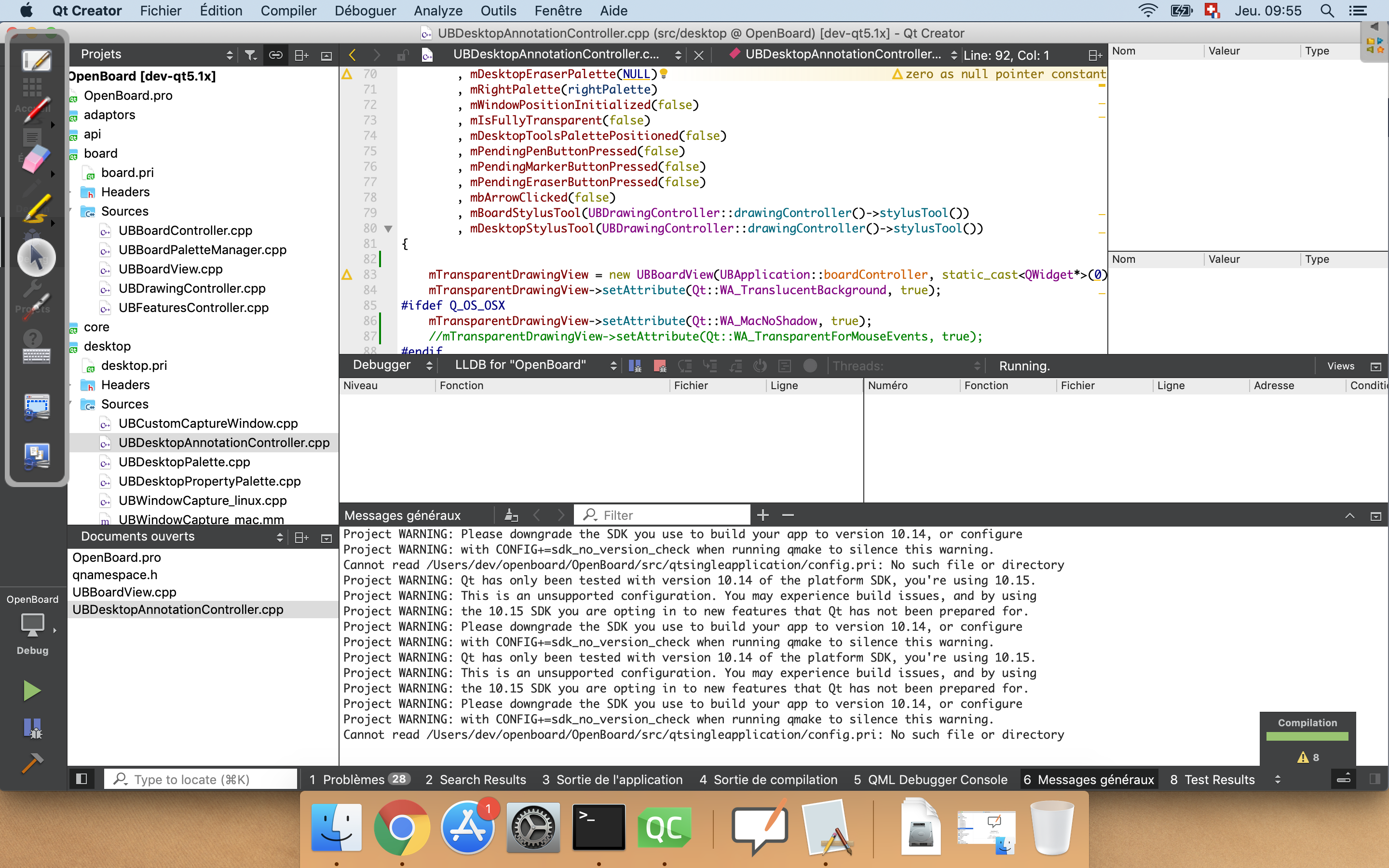Stop the debugger with red icon
This screenshot has width=1389, height=868.
coord(659,366)
